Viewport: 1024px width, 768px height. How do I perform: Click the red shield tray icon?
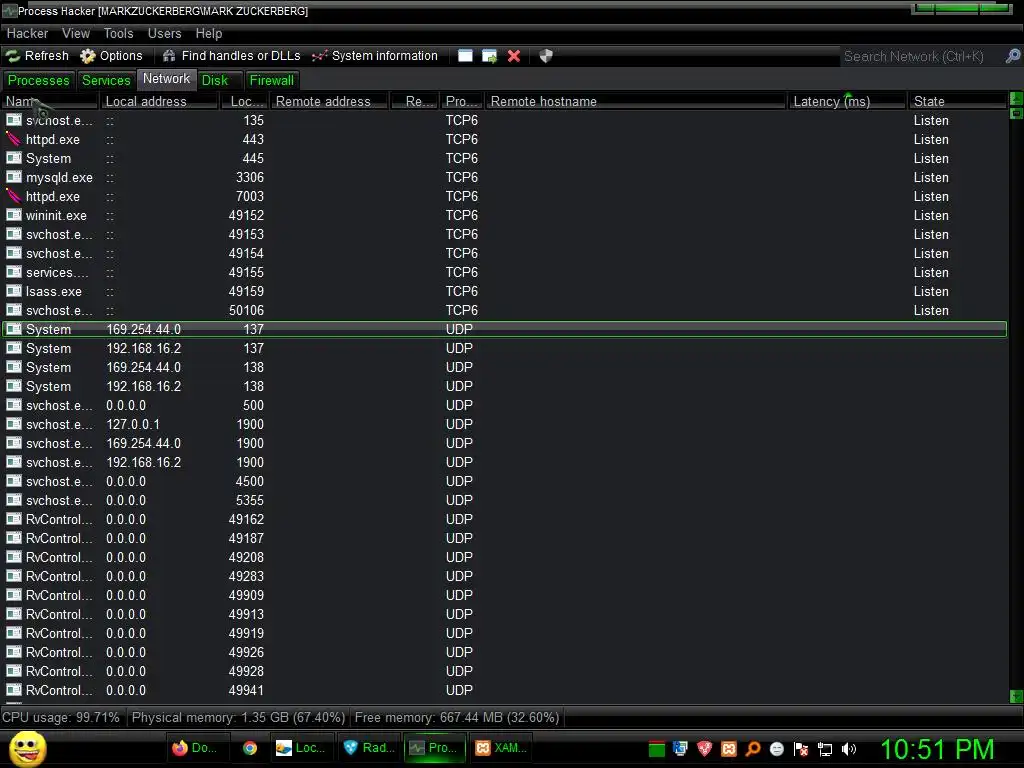705,749
